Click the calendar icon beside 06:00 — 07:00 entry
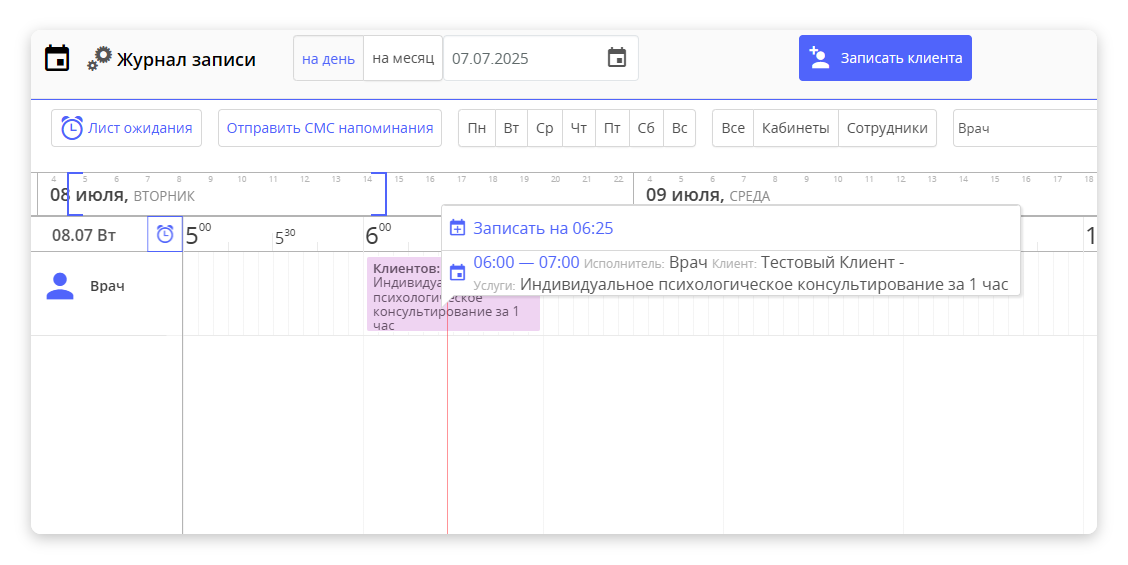 [458, 272]
